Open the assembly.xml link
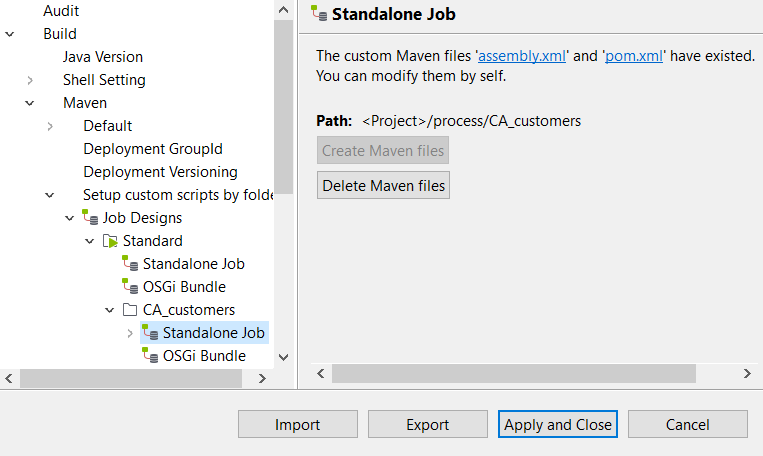 523,56
